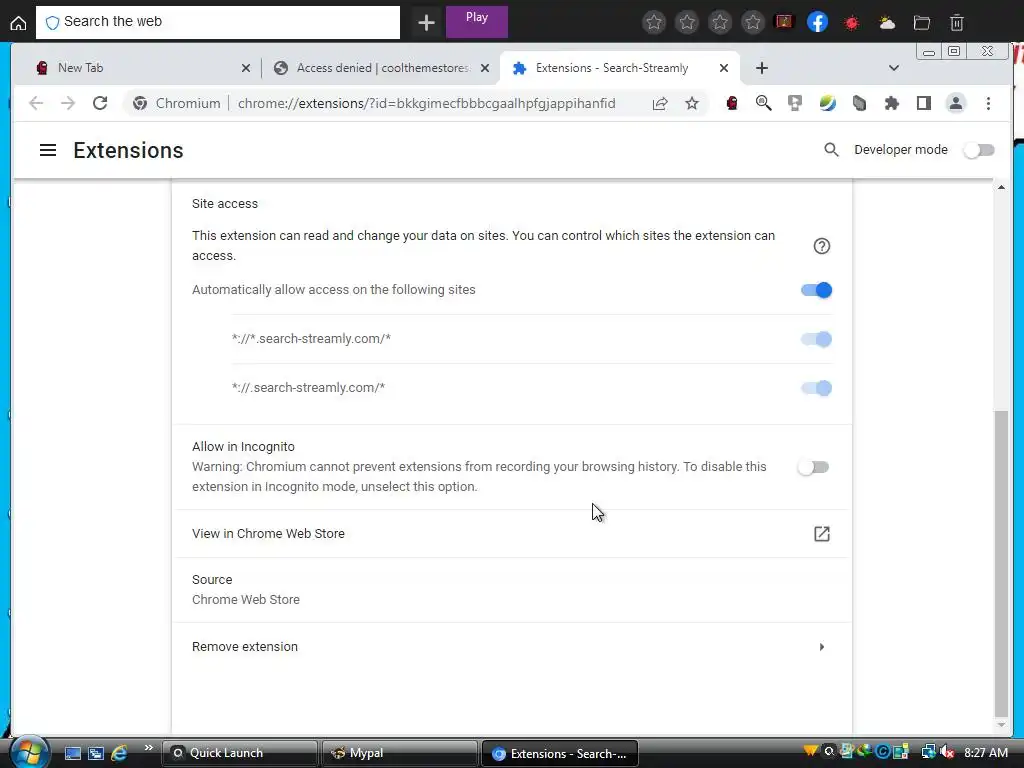Expand the Remove extension arrow
This screenshot has height=768, width=1024.
point(822,647)
